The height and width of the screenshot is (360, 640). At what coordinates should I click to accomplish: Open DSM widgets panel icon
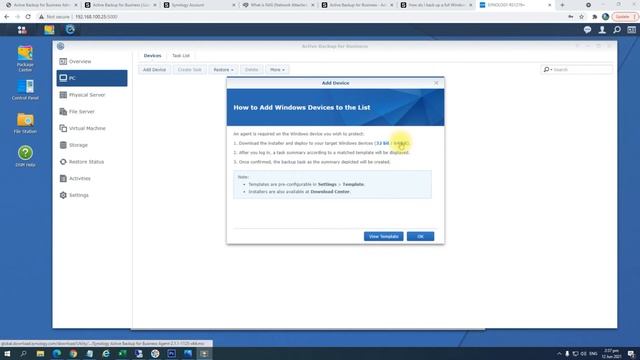[x=631, y=30]
